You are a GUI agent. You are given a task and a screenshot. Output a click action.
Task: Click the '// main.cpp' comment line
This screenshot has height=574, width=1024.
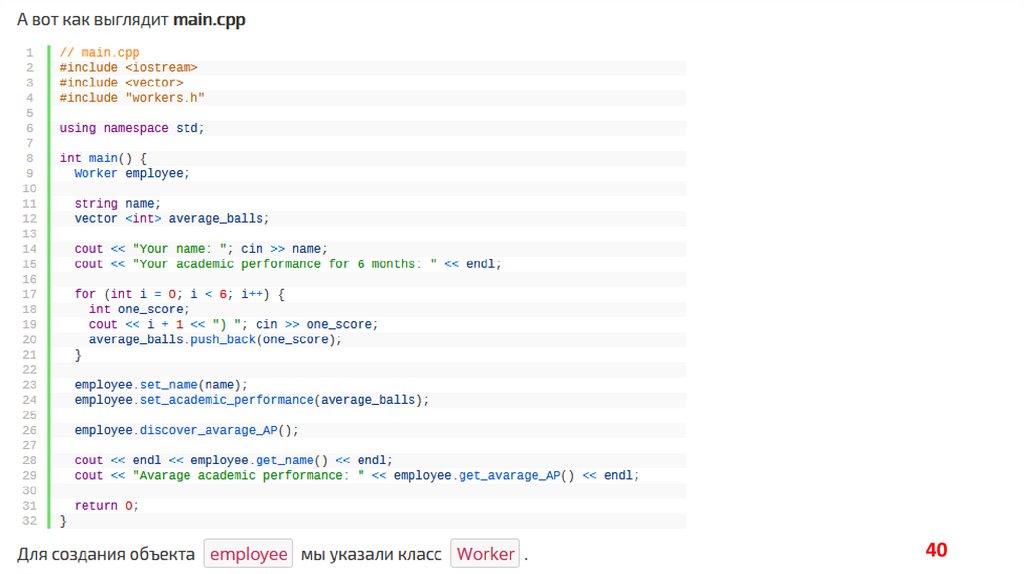[99, 52]
